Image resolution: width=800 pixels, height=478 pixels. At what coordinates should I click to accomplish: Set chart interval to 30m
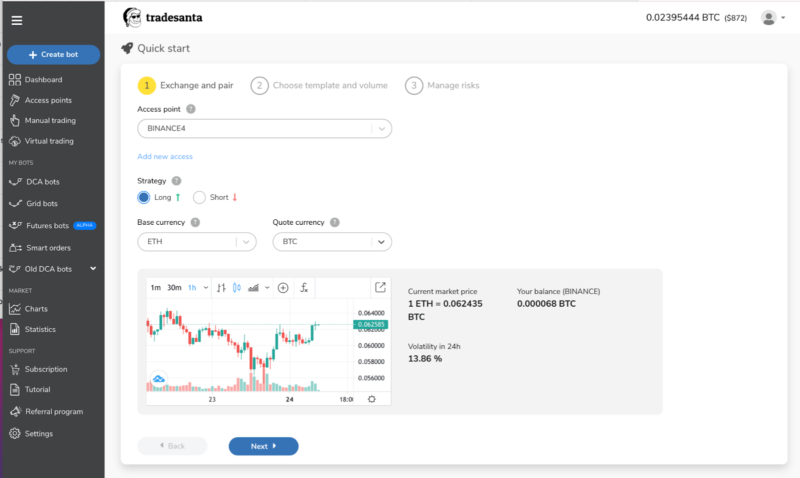174,288
